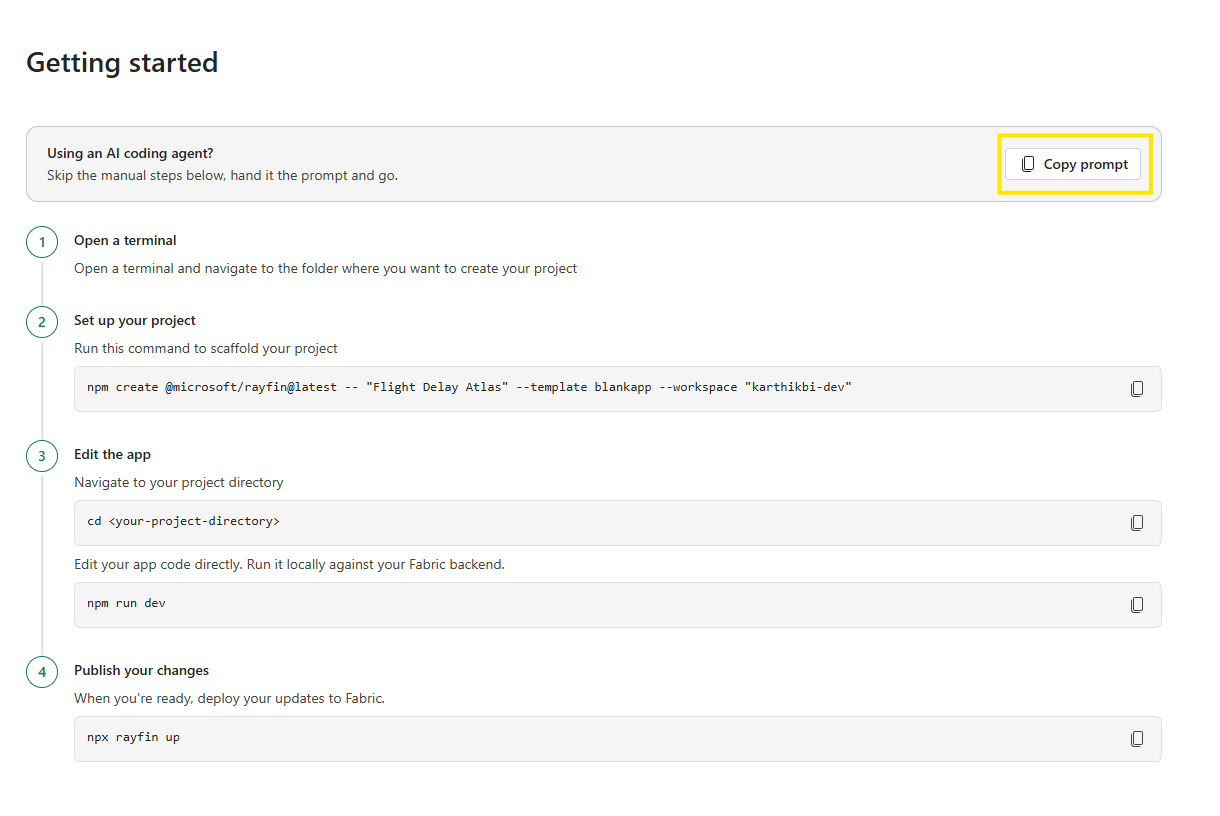Click the Edit your app code directly sentence
The image size is (1220, 816).
[x=289, y=564]
